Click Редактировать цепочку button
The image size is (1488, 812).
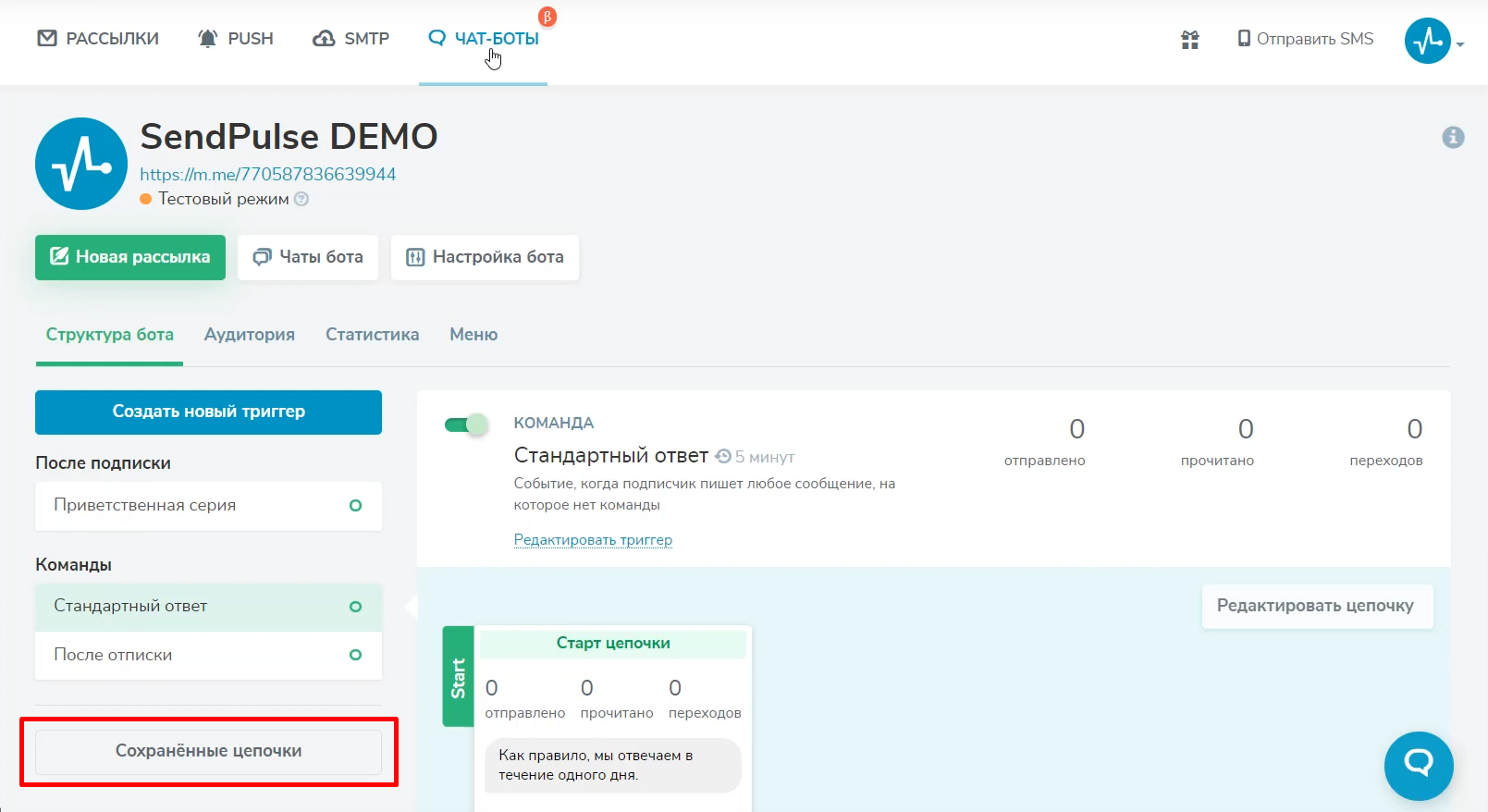[1317, 607]
